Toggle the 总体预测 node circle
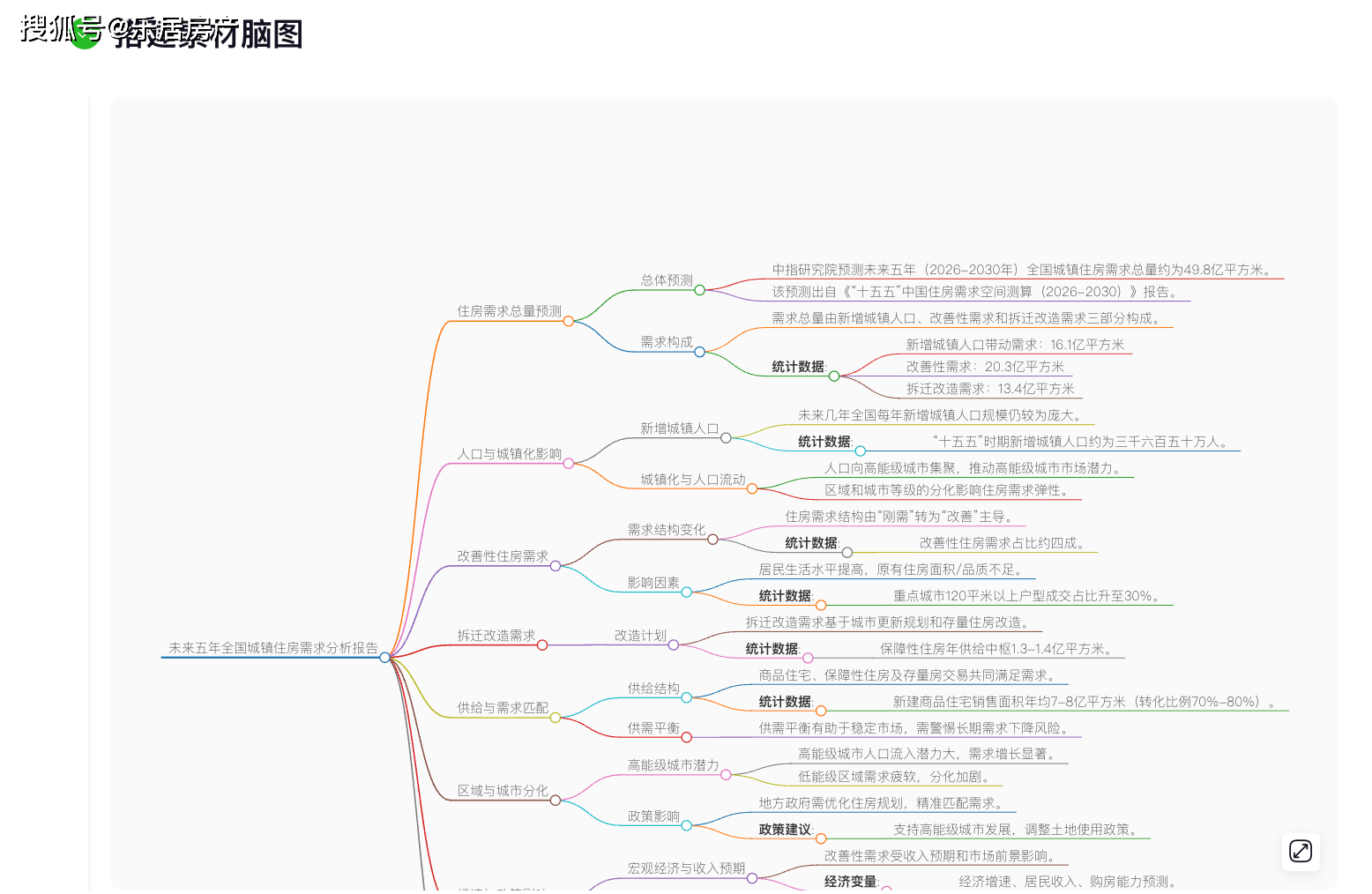The height and width of the screenshot is (894, 1372). coord(699,290)
